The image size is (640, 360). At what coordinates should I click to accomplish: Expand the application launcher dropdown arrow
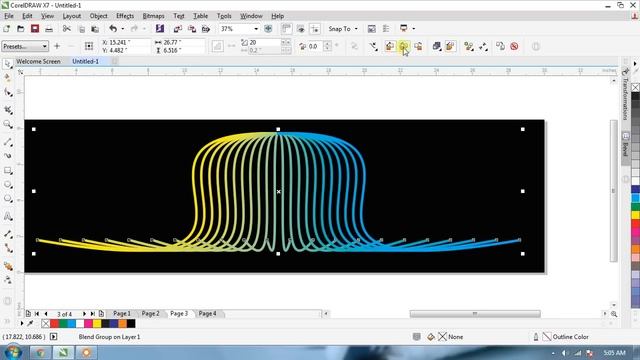click(x=413, y=29)
